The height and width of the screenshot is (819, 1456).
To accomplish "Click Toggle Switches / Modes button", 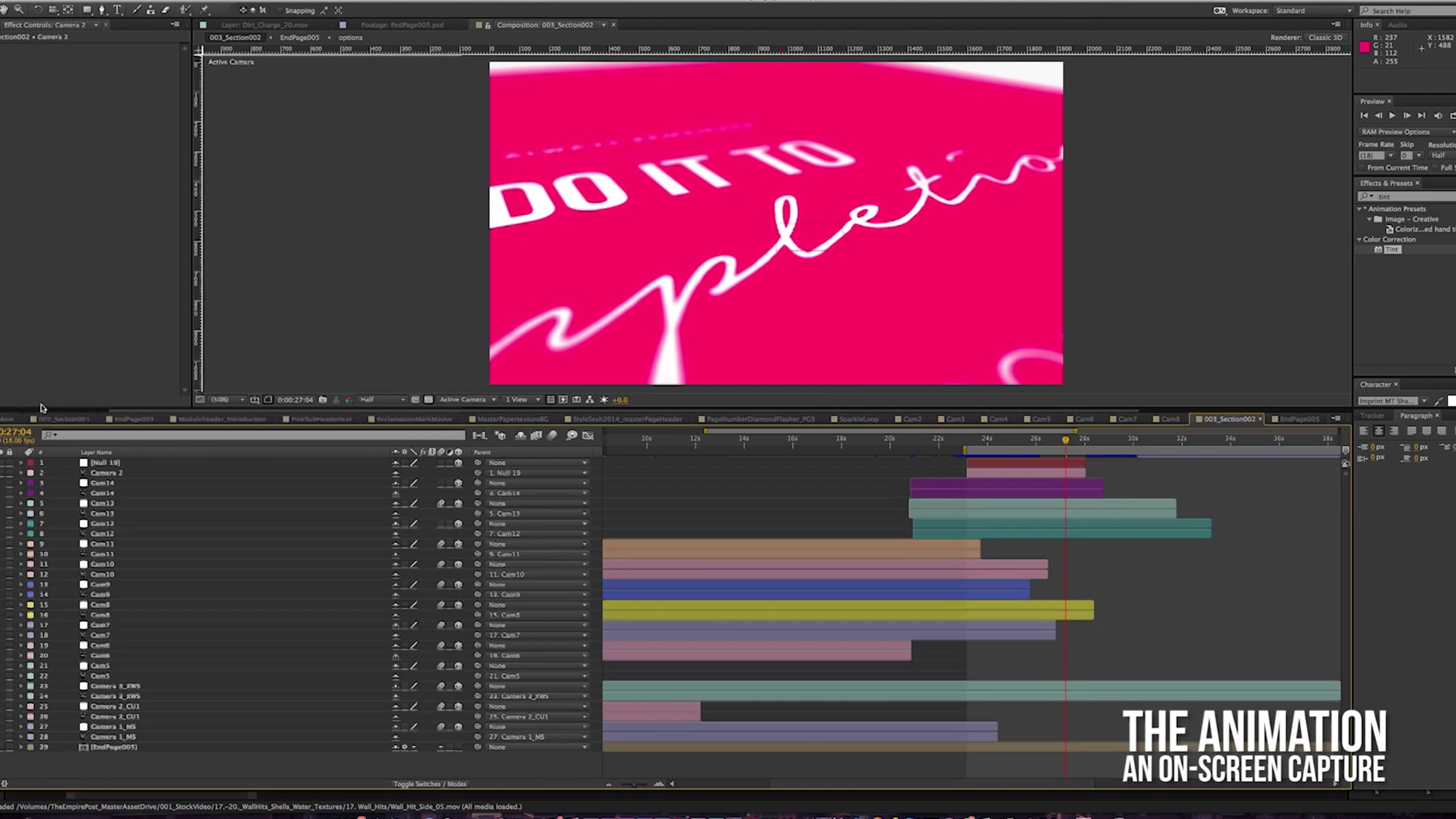I will 430,784.
